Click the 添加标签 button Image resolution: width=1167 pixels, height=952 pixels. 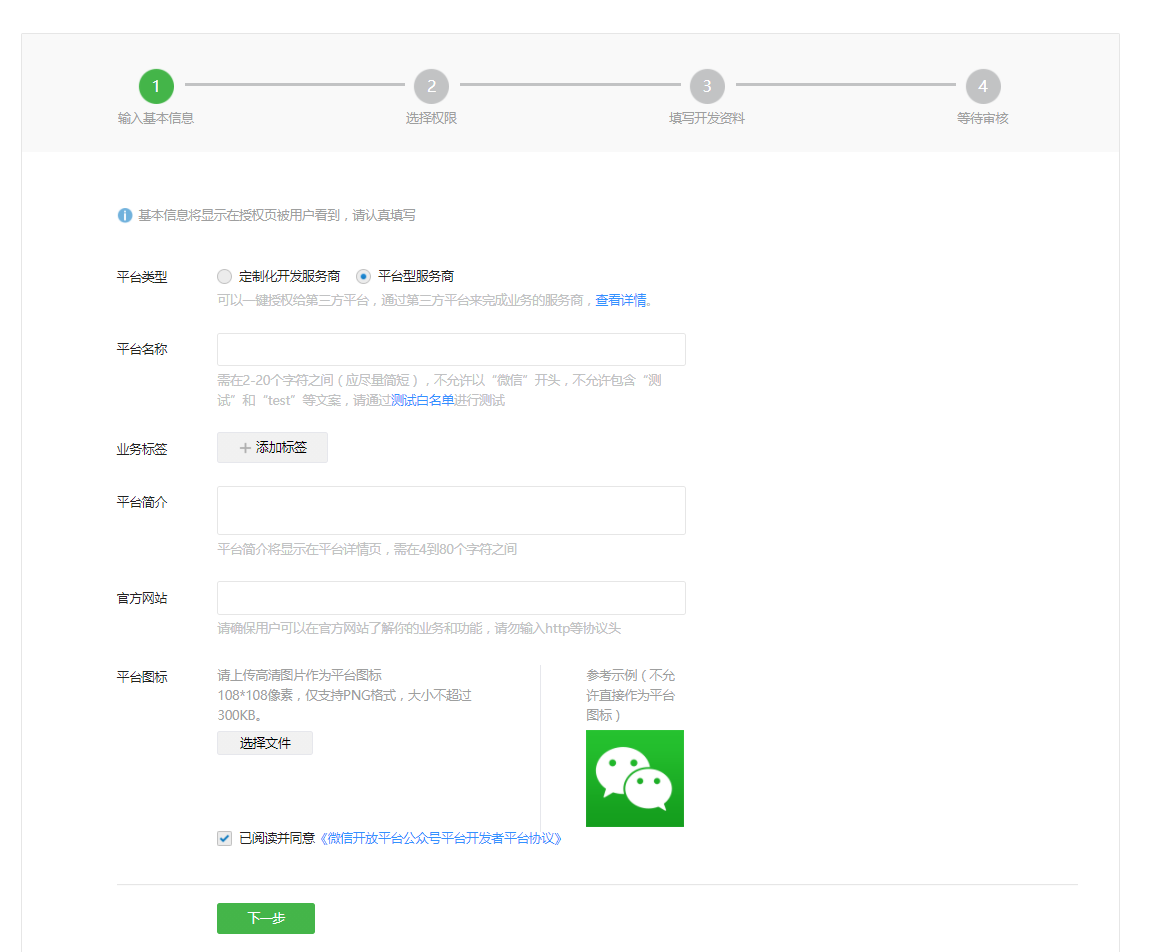(272, 447)
